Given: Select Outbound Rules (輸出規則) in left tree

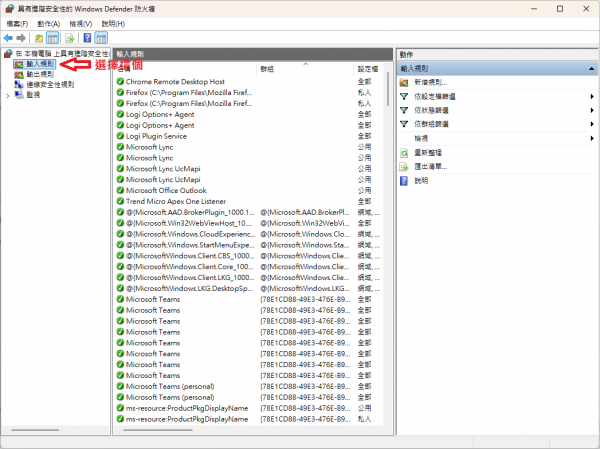Looking at the screenshot, I should (40, 74).
